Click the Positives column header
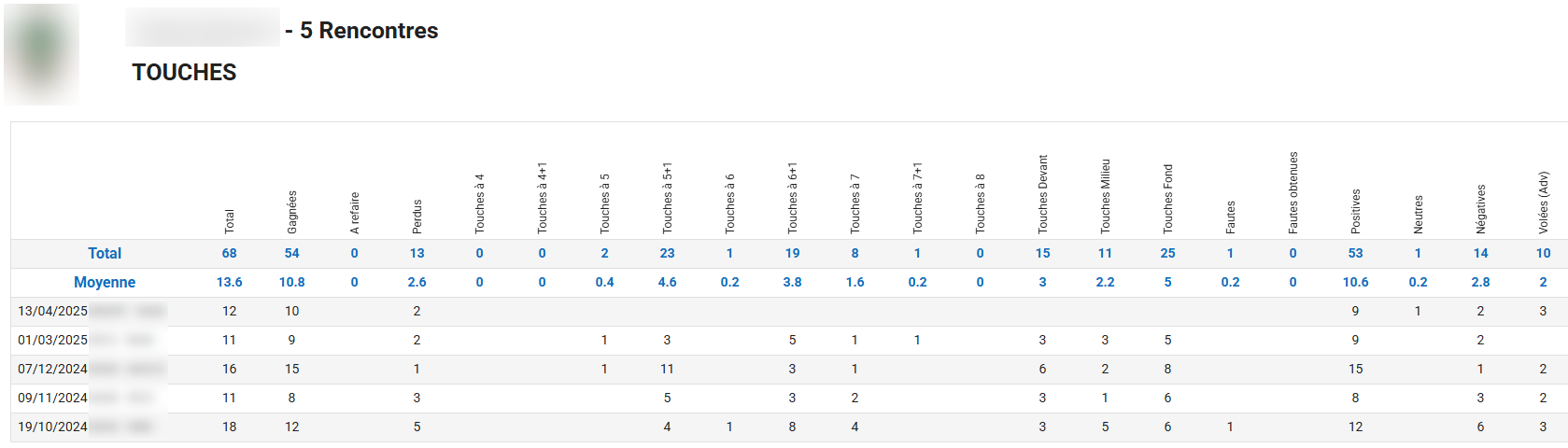1568x448 pixels. (x=1356, y=211)
